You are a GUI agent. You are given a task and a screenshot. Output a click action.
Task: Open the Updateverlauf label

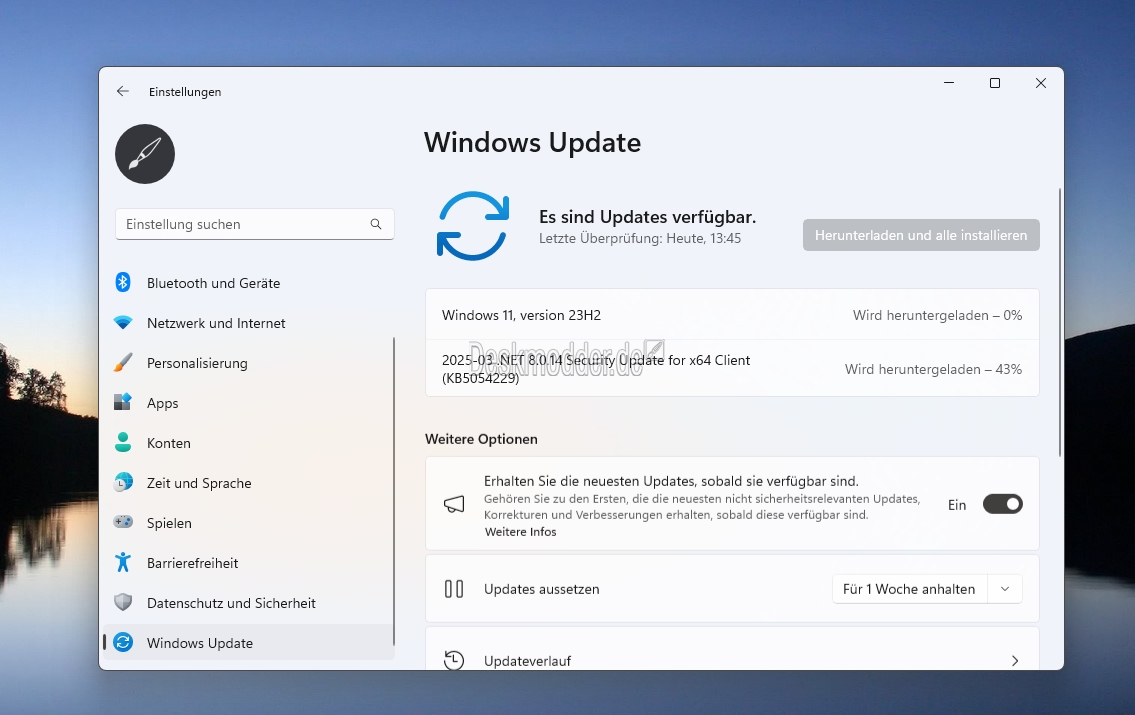coord(527,661)
